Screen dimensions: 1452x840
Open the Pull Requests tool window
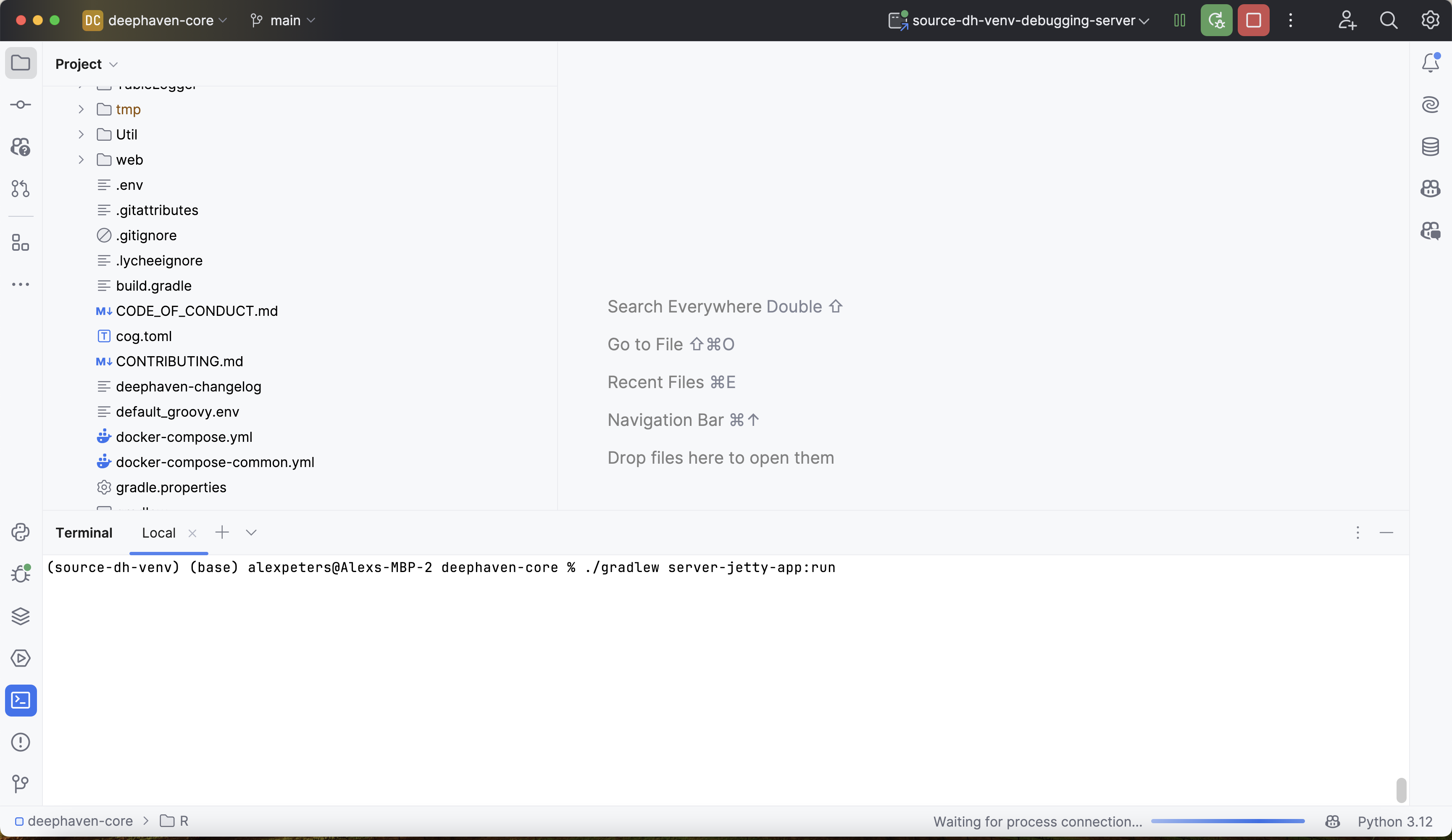(21, 189)
